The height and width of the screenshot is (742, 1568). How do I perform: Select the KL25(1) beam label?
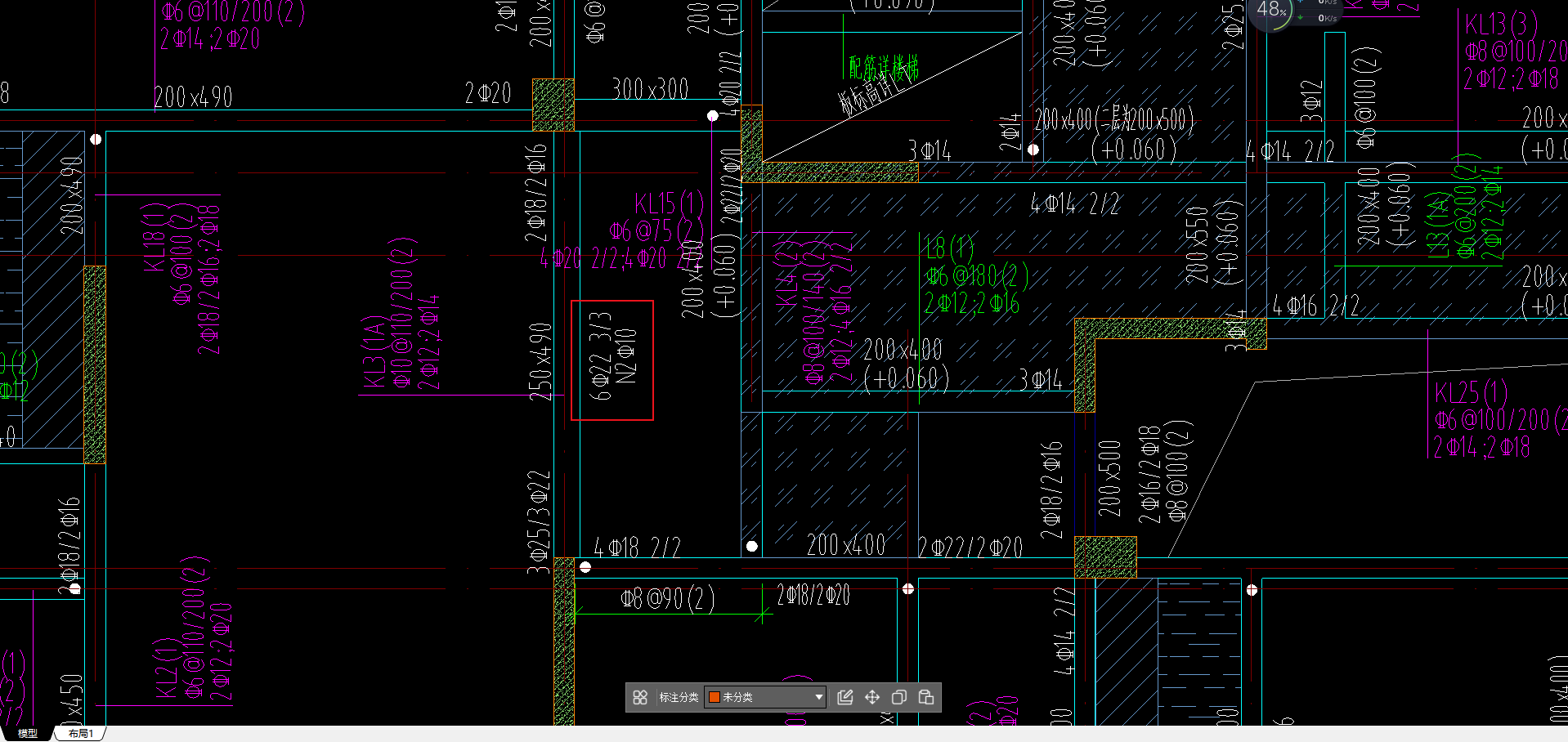(x=1472, y=393)
